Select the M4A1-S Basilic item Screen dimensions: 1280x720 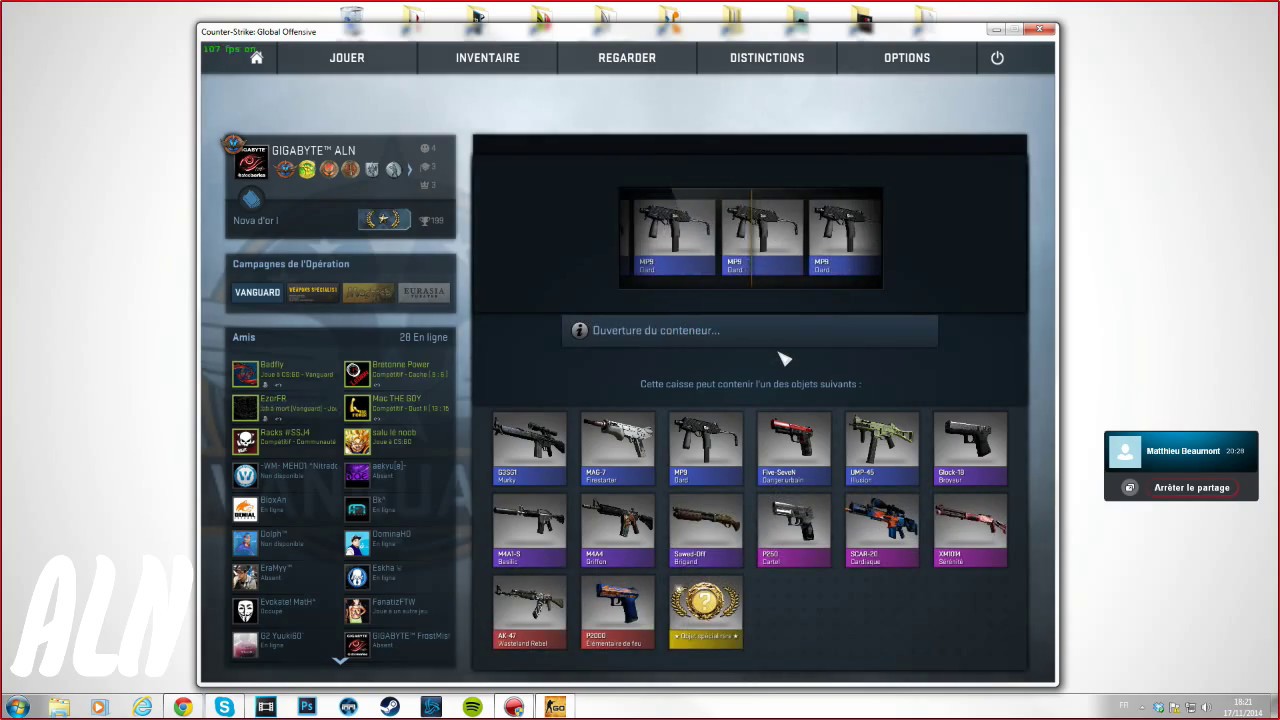coord(530,530)
